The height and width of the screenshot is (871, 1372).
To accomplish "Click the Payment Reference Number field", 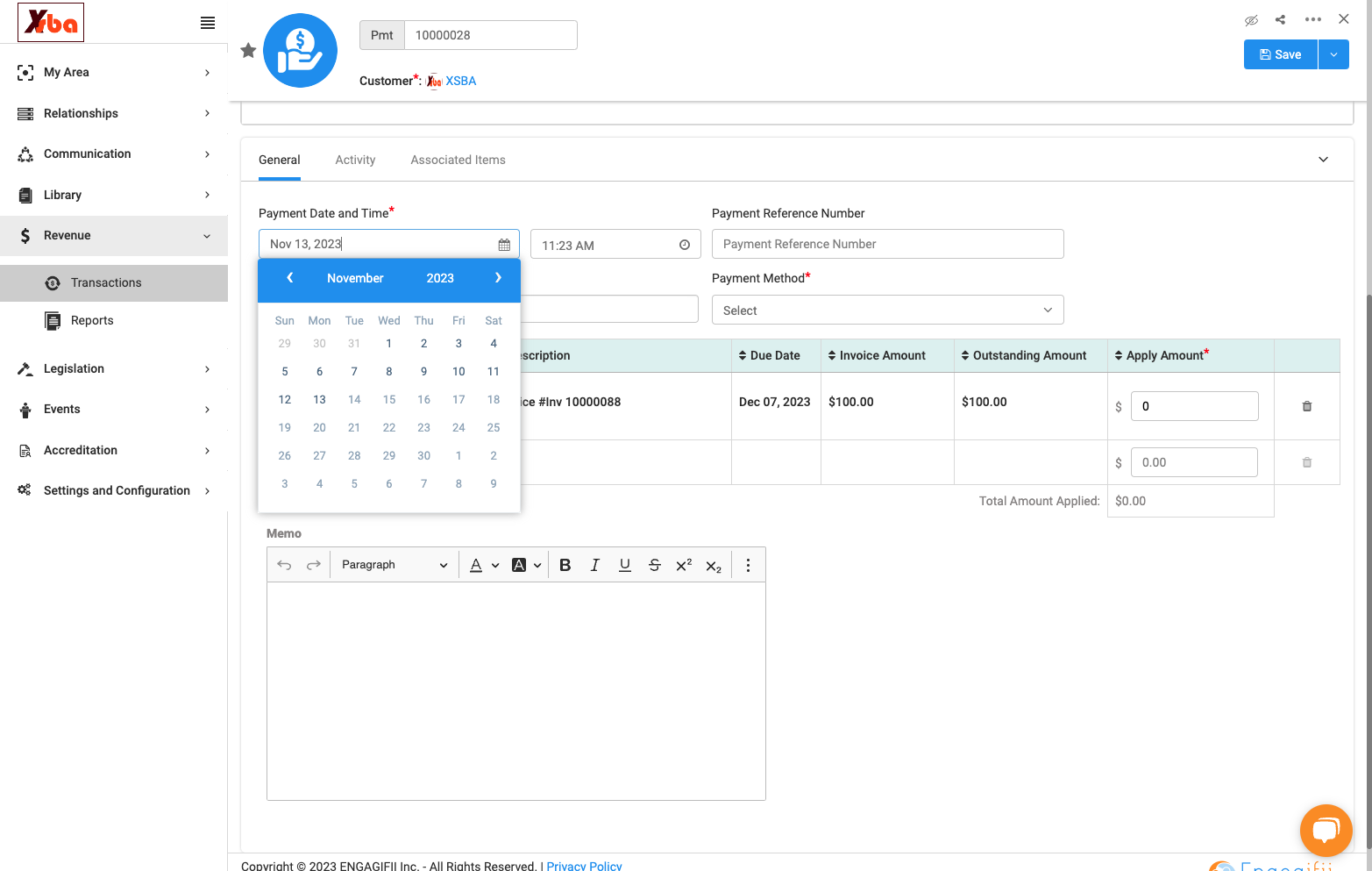I will tap(887, 244).
